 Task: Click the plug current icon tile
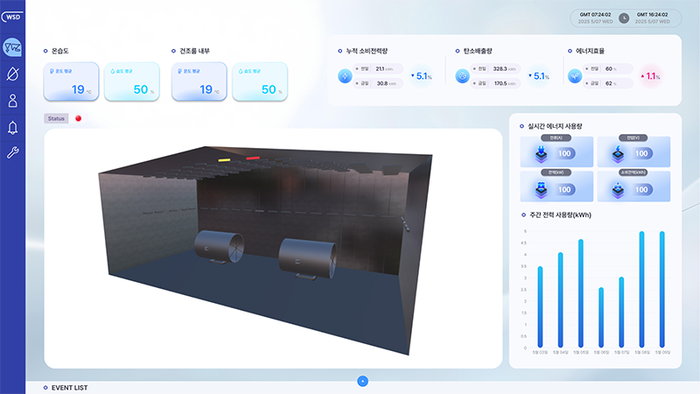pyautogui.click(x=557, y=152)
